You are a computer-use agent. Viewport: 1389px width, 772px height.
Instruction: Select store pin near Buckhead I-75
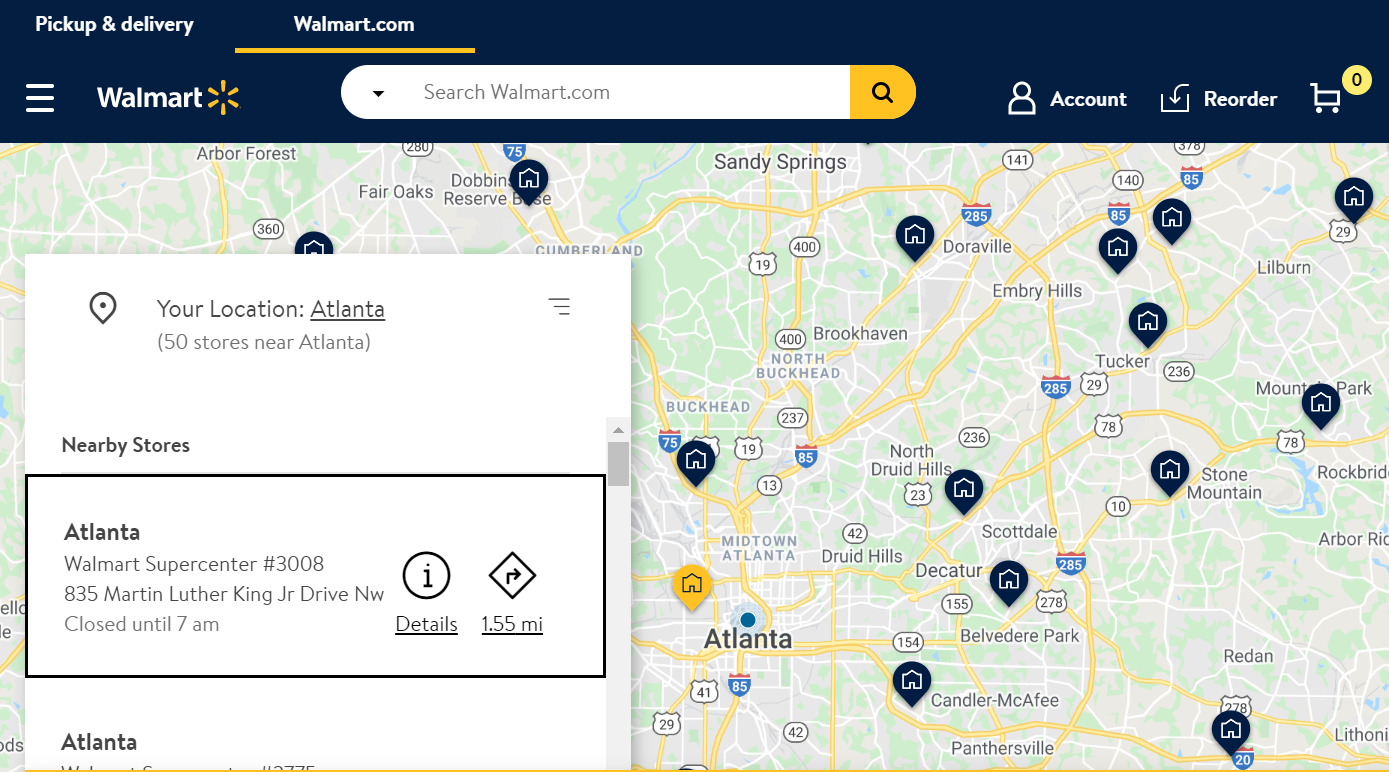pos(696,462)
